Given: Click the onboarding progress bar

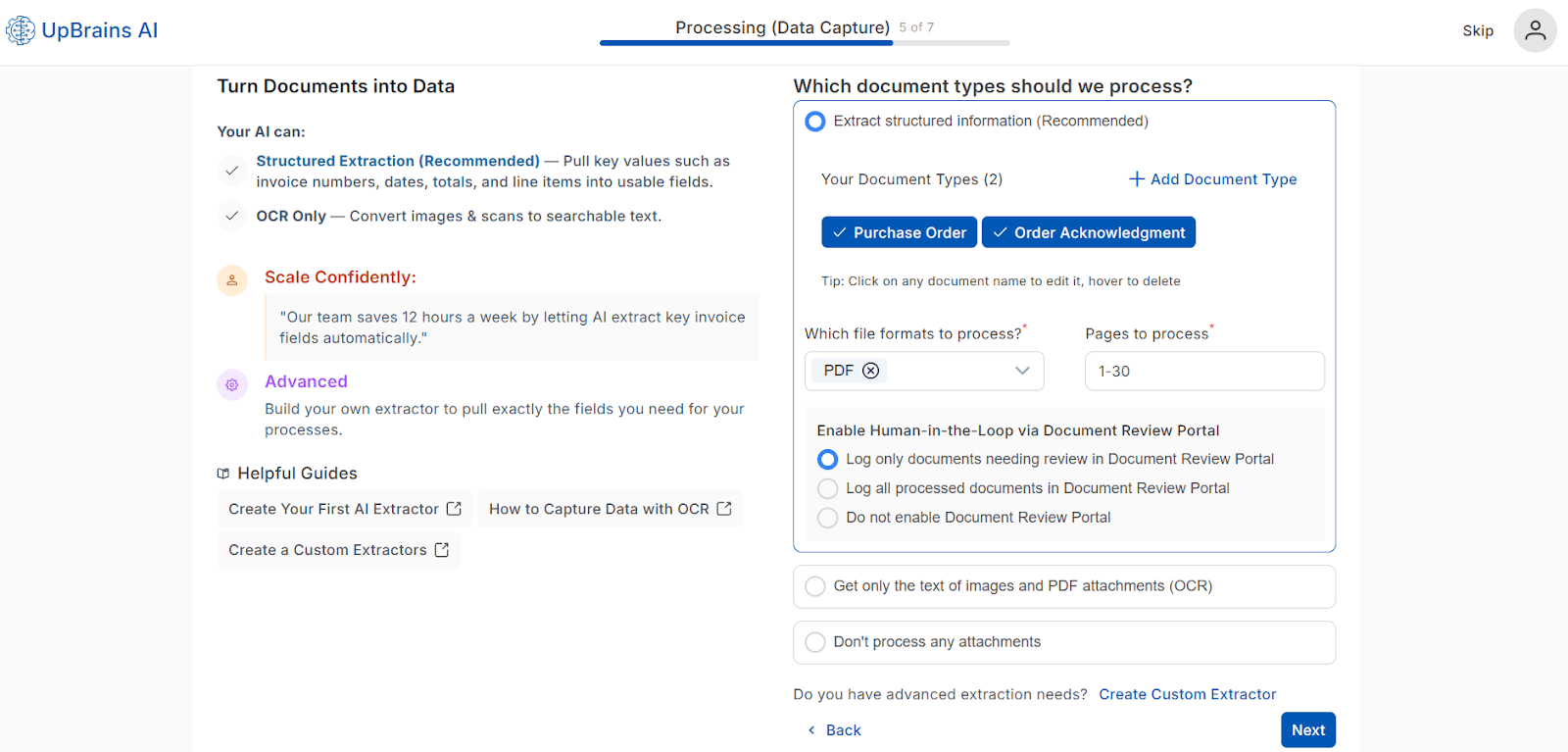Looking at the screenshot, I should (805, 43).
